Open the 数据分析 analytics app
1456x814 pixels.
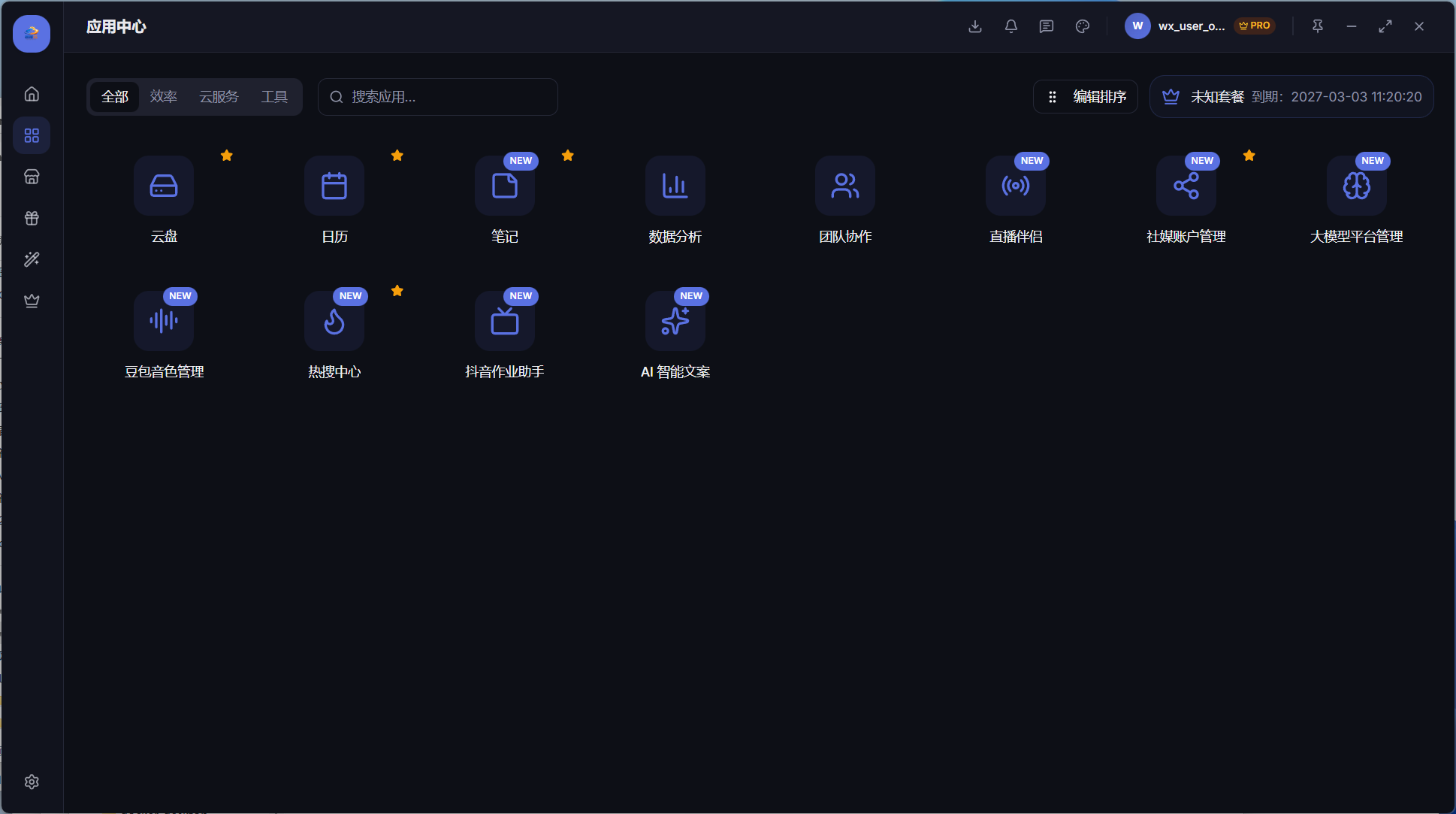click(675, 186)
